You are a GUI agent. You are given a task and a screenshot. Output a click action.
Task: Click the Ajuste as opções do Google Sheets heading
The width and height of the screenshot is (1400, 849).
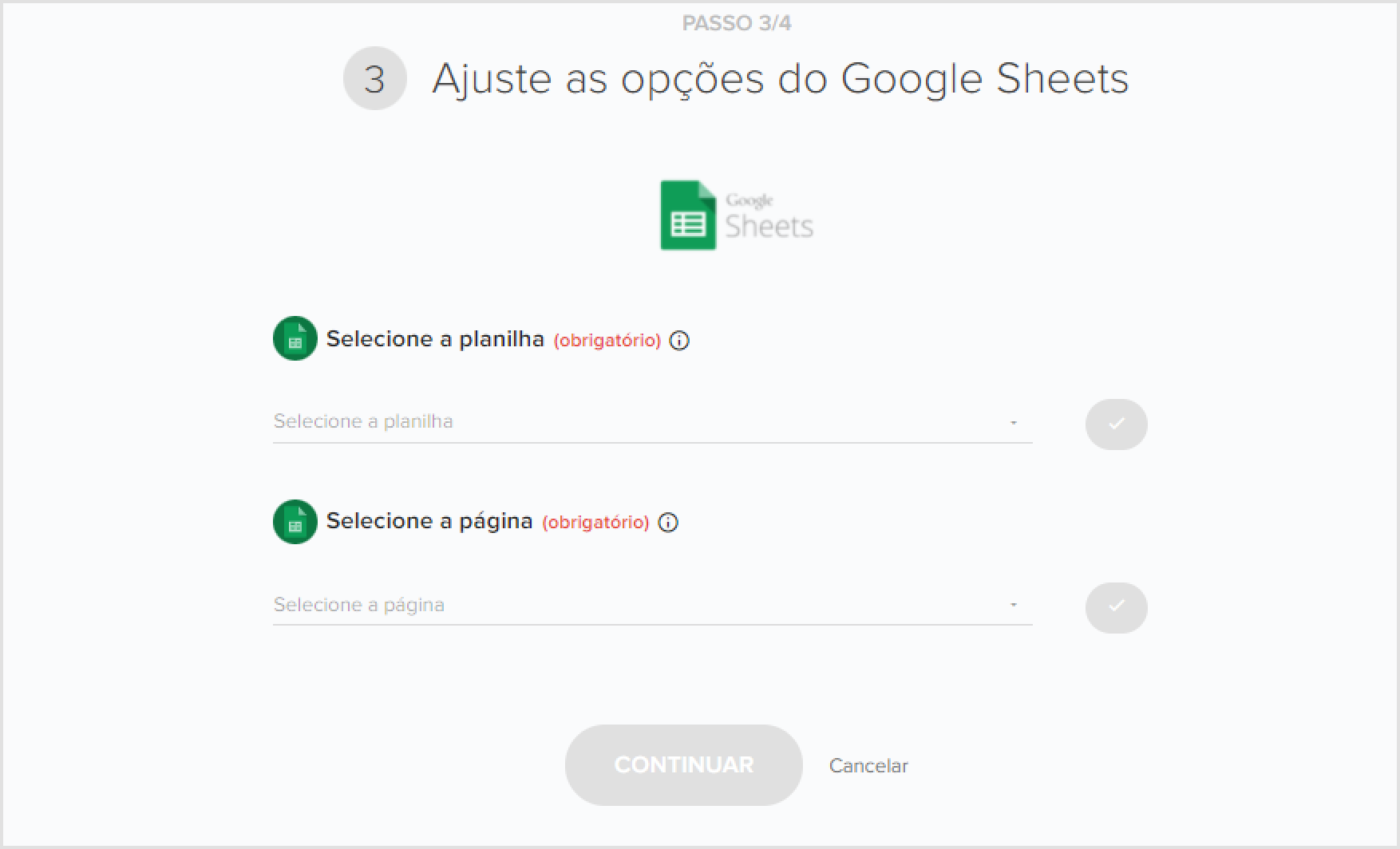pos(781,79)
